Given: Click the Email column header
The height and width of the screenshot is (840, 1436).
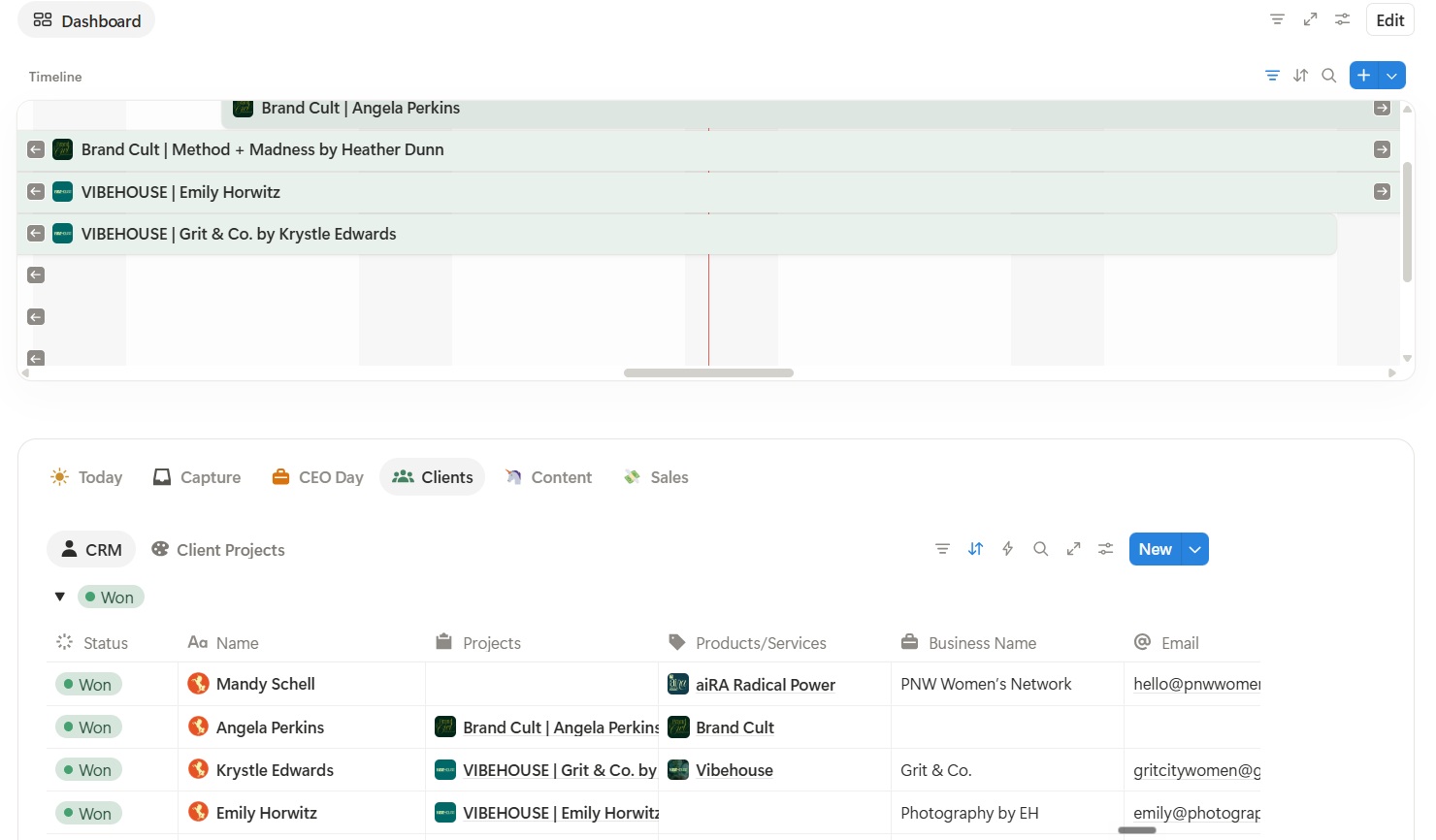Looking at the screenshot, I should [x=1192, y=643].
